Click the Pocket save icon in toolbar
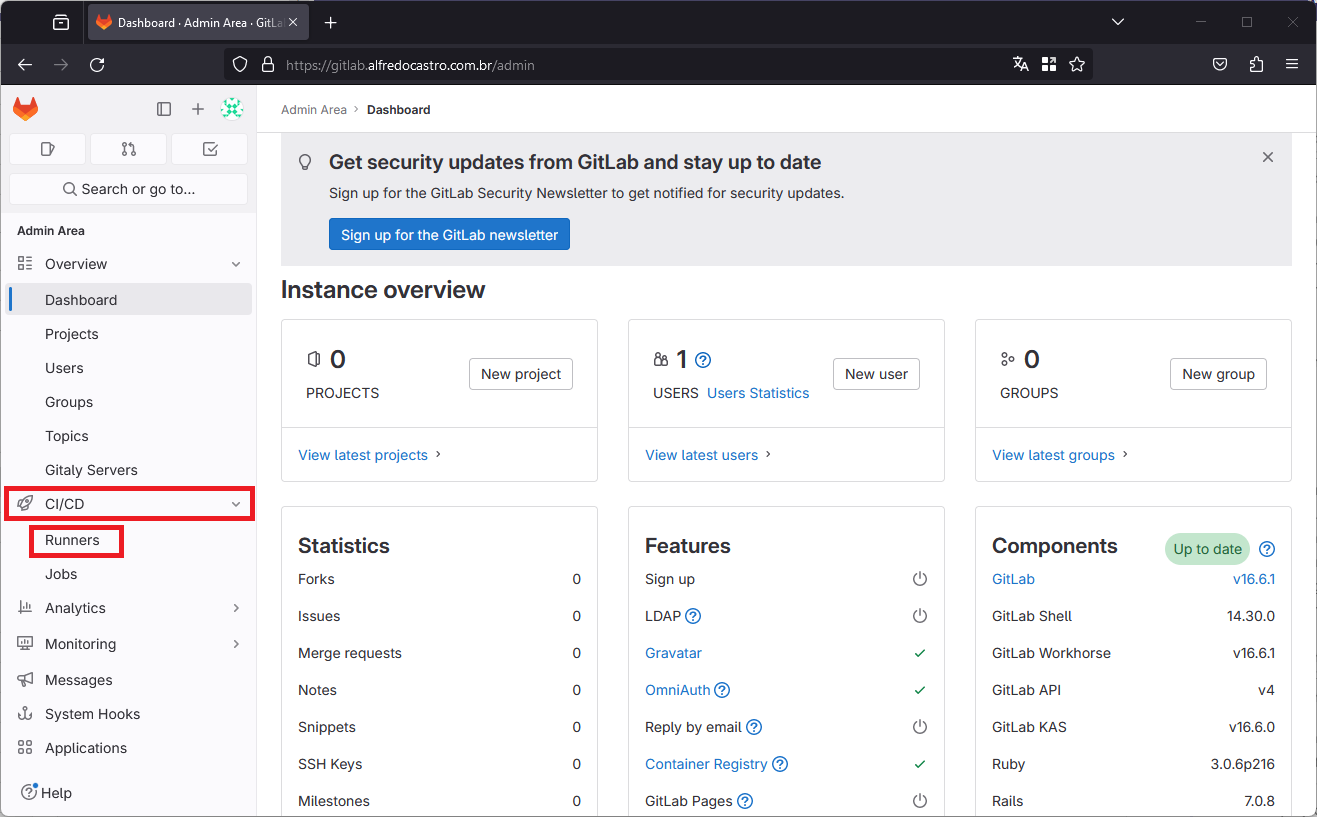 pos(1220,64)
